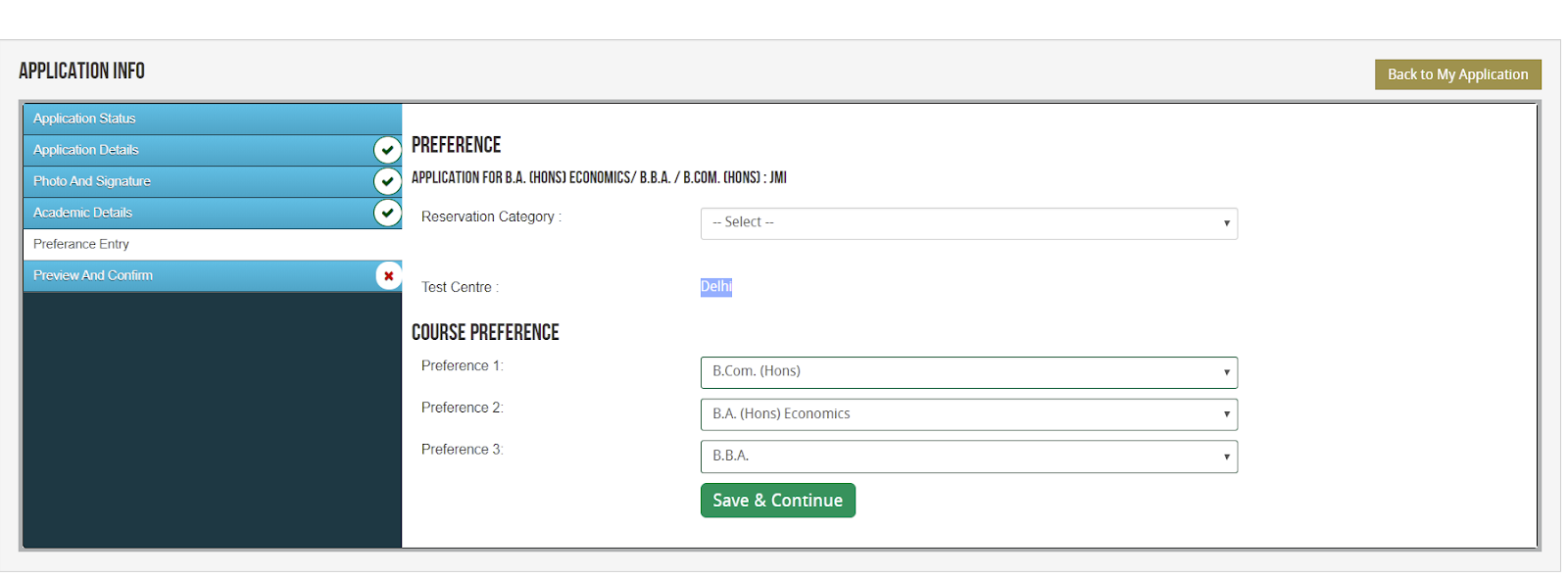1568x578 pixels.
Task: Click the Save & Continue button
Action: (777, 501)
